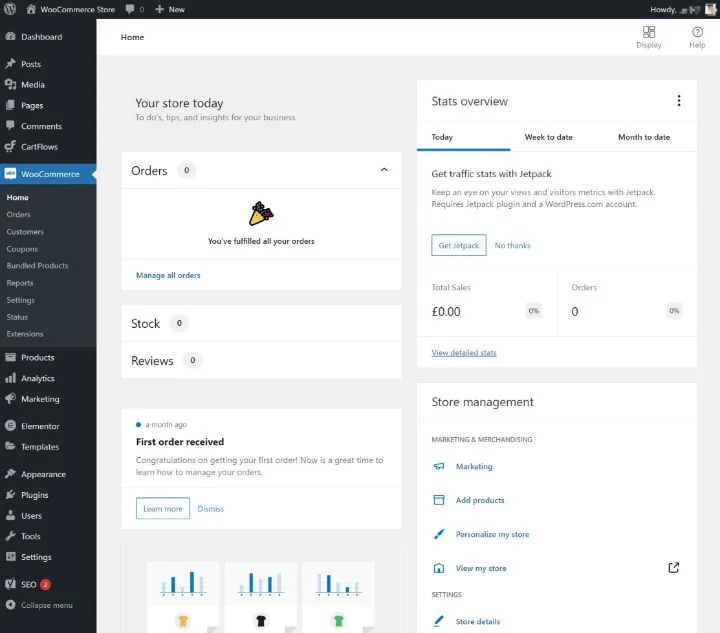Collapse the Orders panel chevron
This screenshot has width=720, height=633.
pyautogui.click(x=384, y=170)
